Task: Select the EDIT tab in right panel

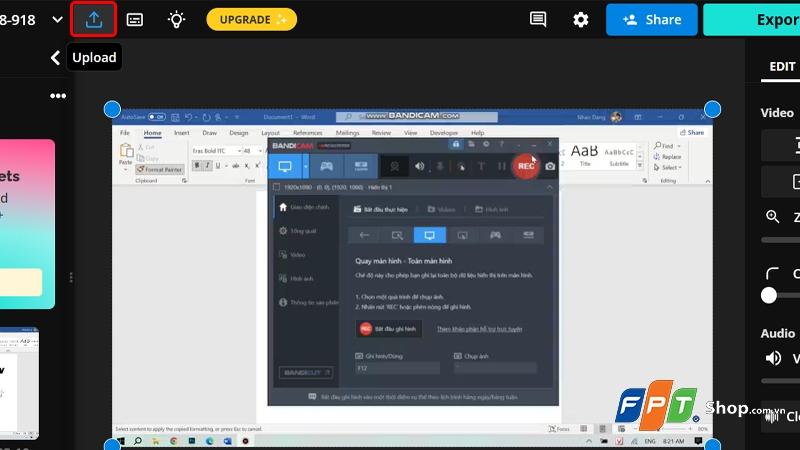Action: click(782, 67)
